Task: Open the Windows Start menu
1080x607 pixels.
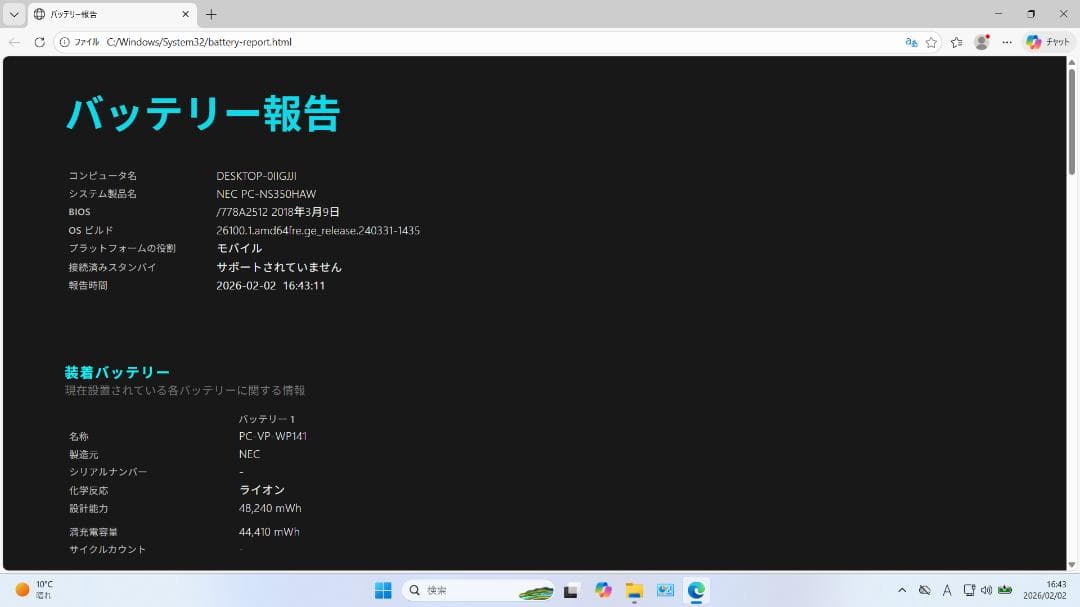Action: 383,590
